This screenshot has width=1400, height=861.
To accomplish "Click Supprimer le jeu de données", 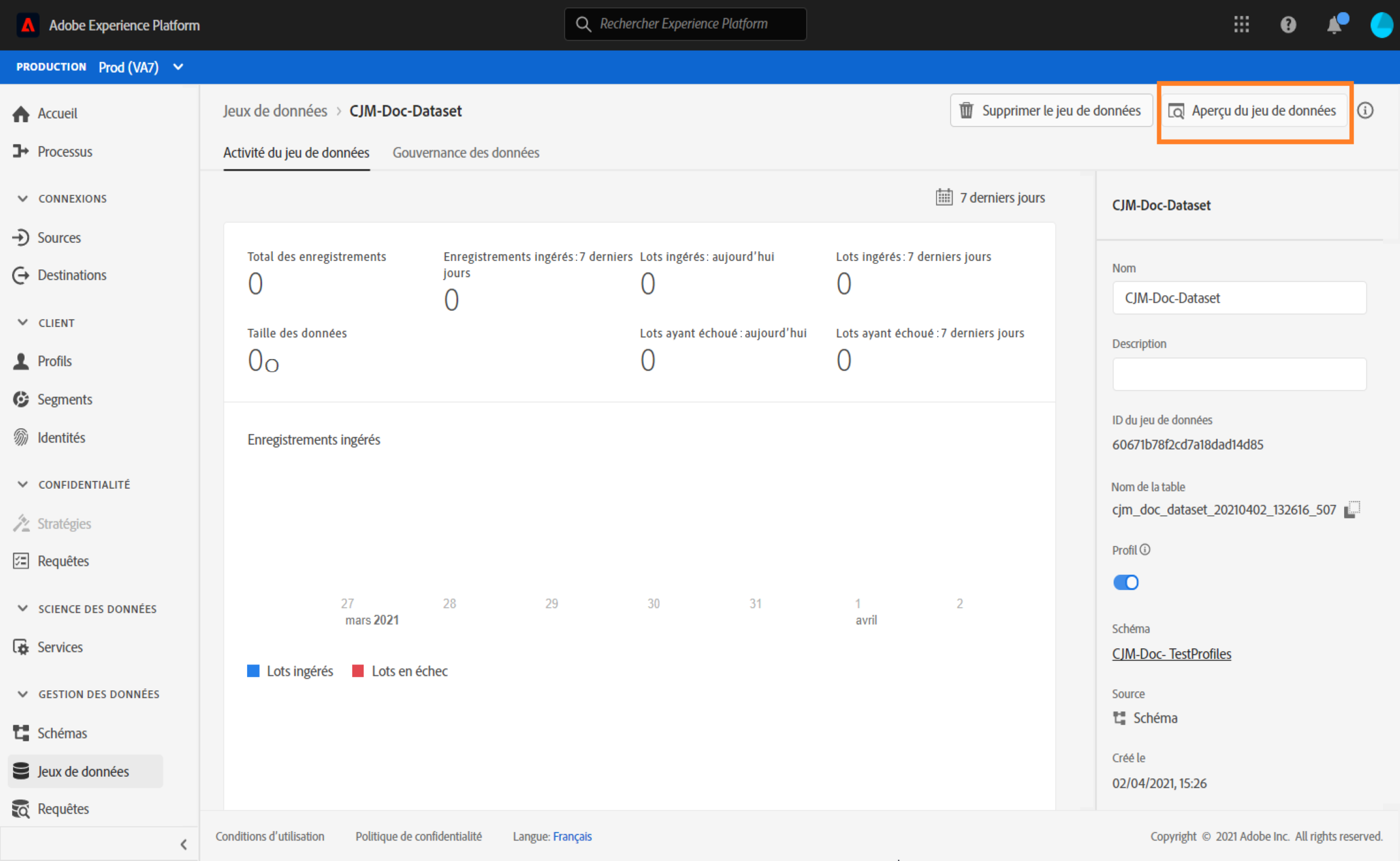I will click(x=1050, y=111).
